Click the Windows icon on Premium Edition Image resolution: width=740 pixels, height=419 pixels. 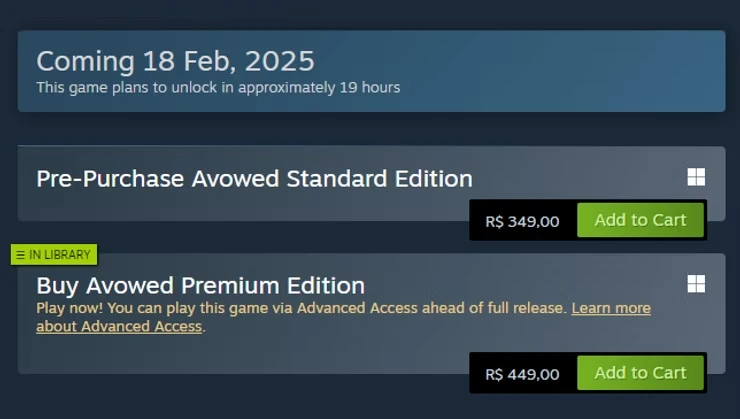(x=696, y=284)
